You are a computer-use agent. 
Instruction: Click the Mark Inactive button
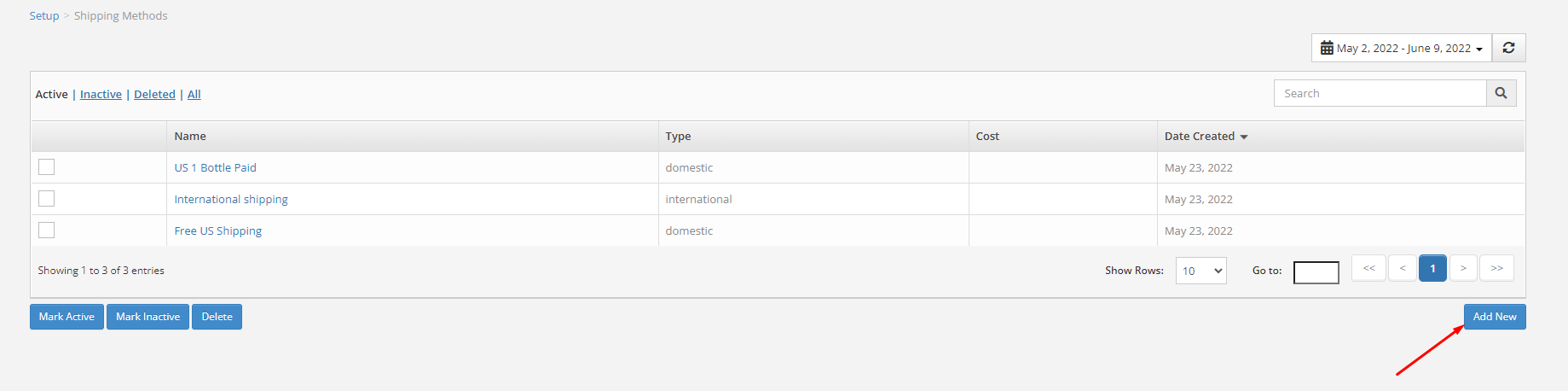[148, 317]
